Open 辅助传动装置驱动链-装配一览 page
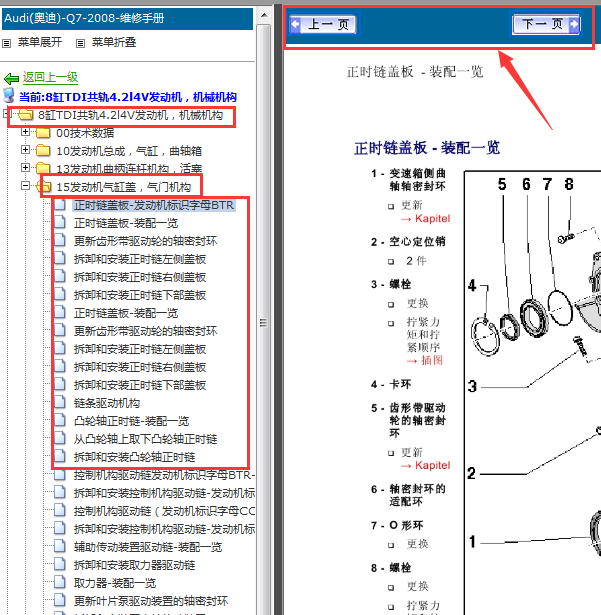The image size is (601, 615). [148, 547]
